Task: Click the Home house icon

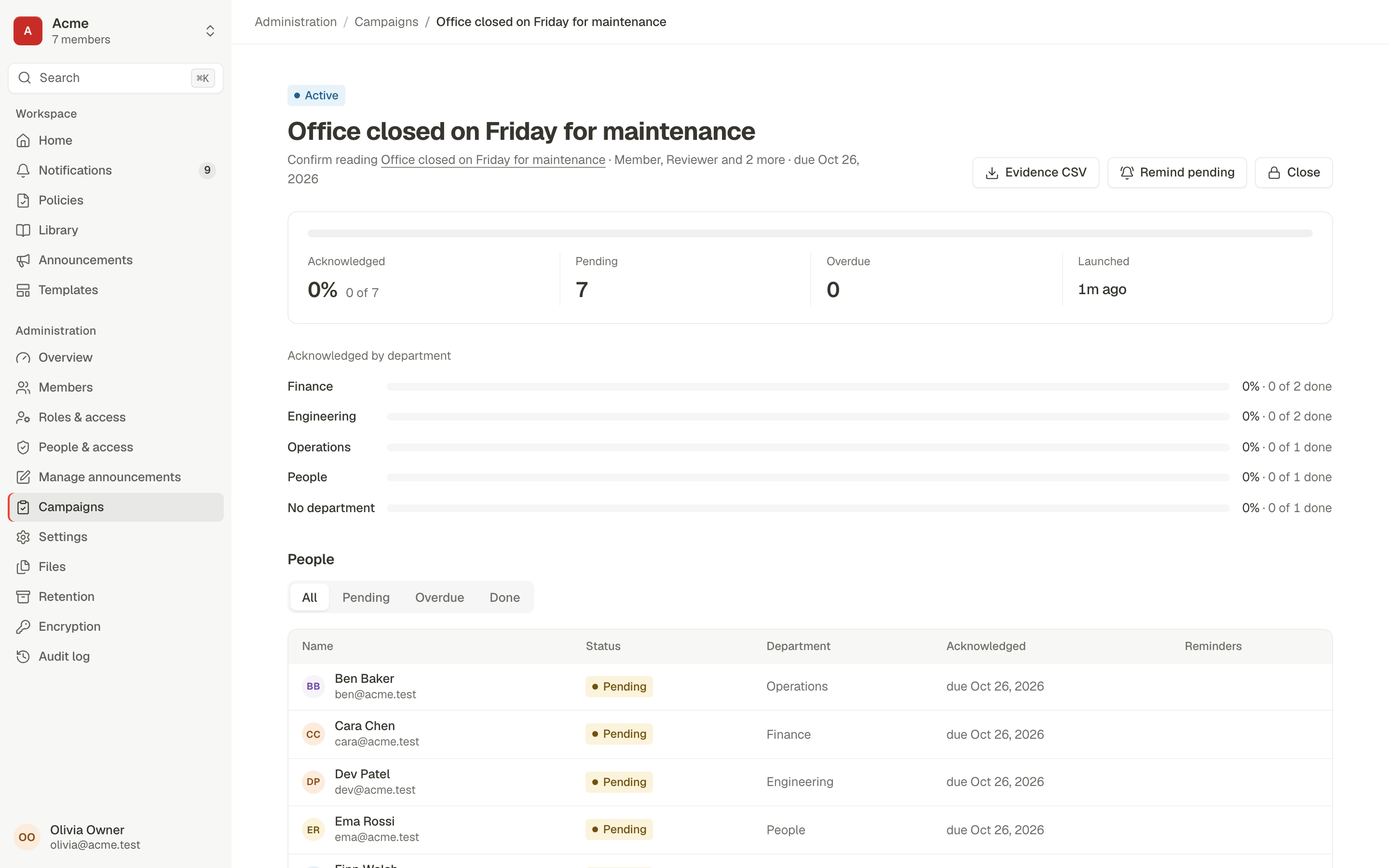Action: click(23, 141)
